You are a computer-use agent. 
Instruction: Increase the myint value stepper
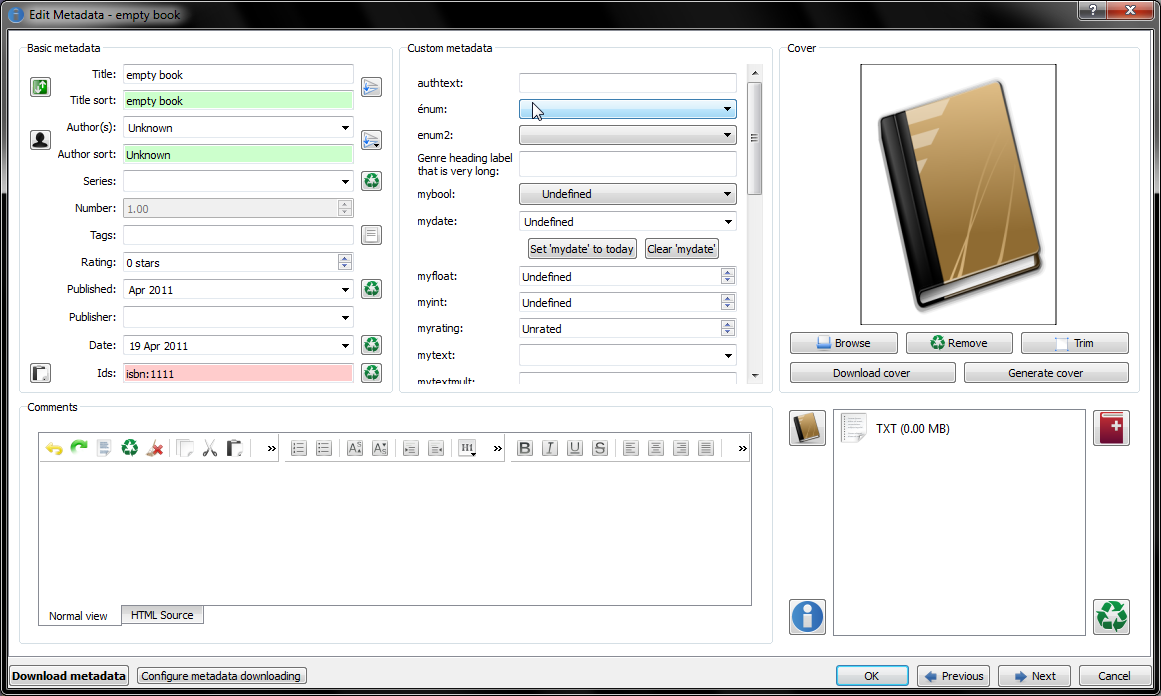pyautogui.click(x=728, y=298)
